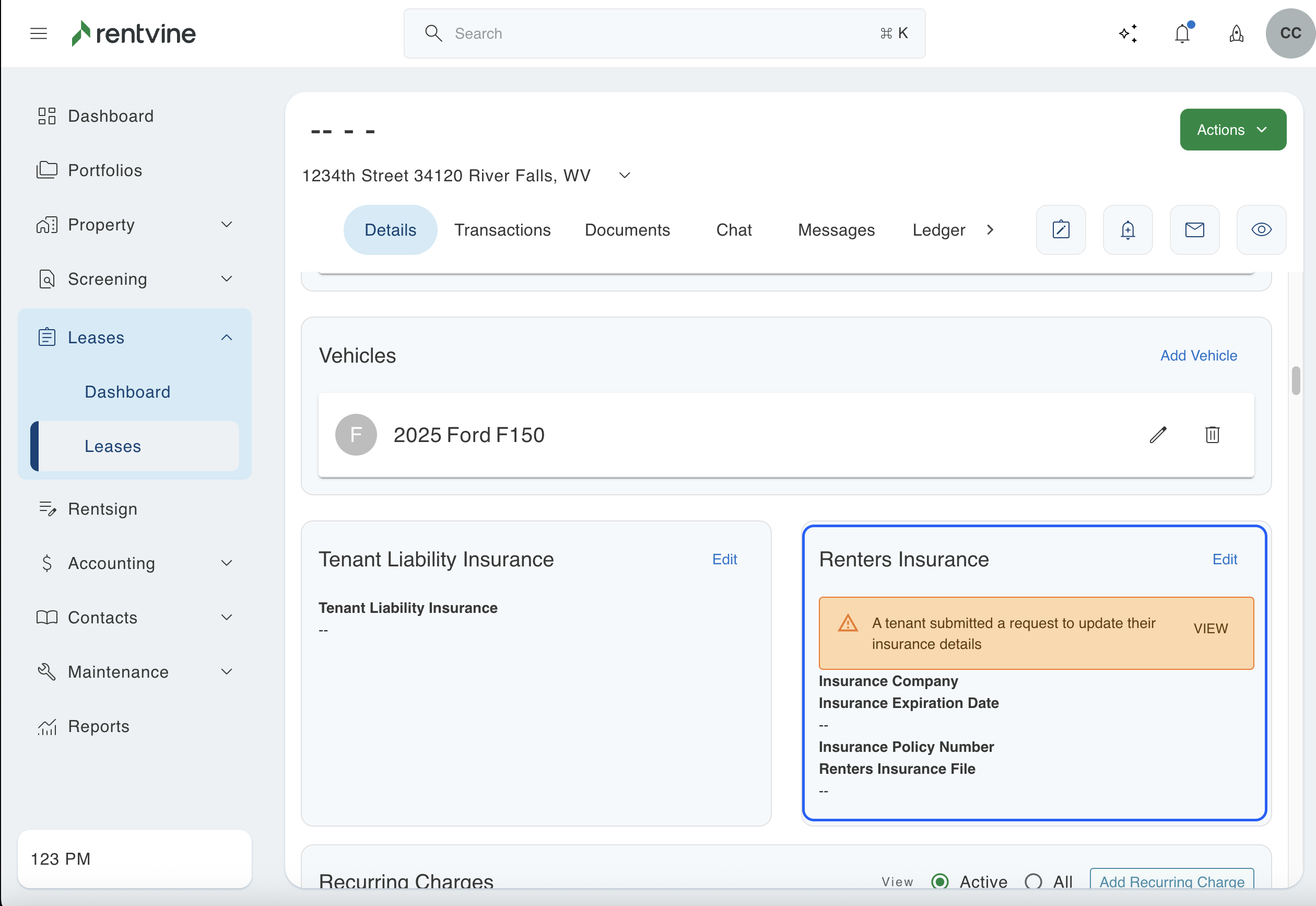Image resolution: width=1316 pixels, height=906 pixels.
Task: Click the rocket icon in header
Action: [x=1237, y=33]
